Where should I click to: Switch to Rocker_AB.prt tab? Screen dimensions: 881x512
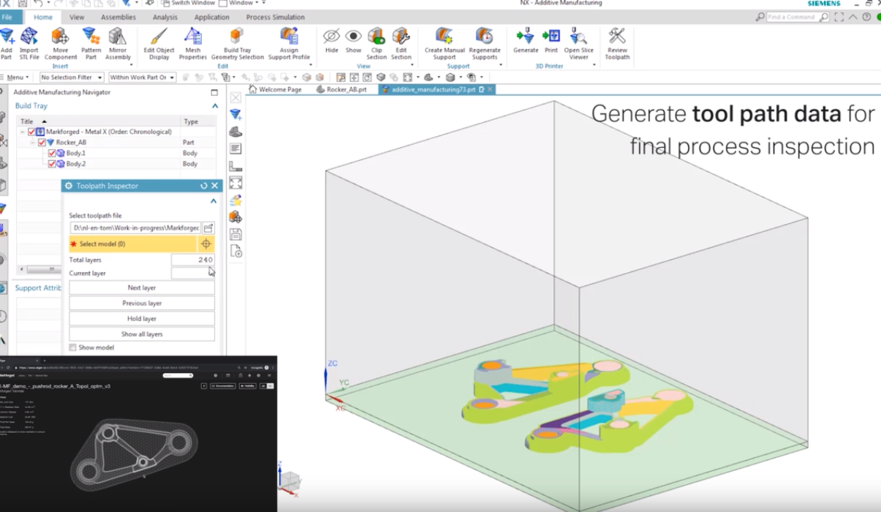tap(342, 89)
